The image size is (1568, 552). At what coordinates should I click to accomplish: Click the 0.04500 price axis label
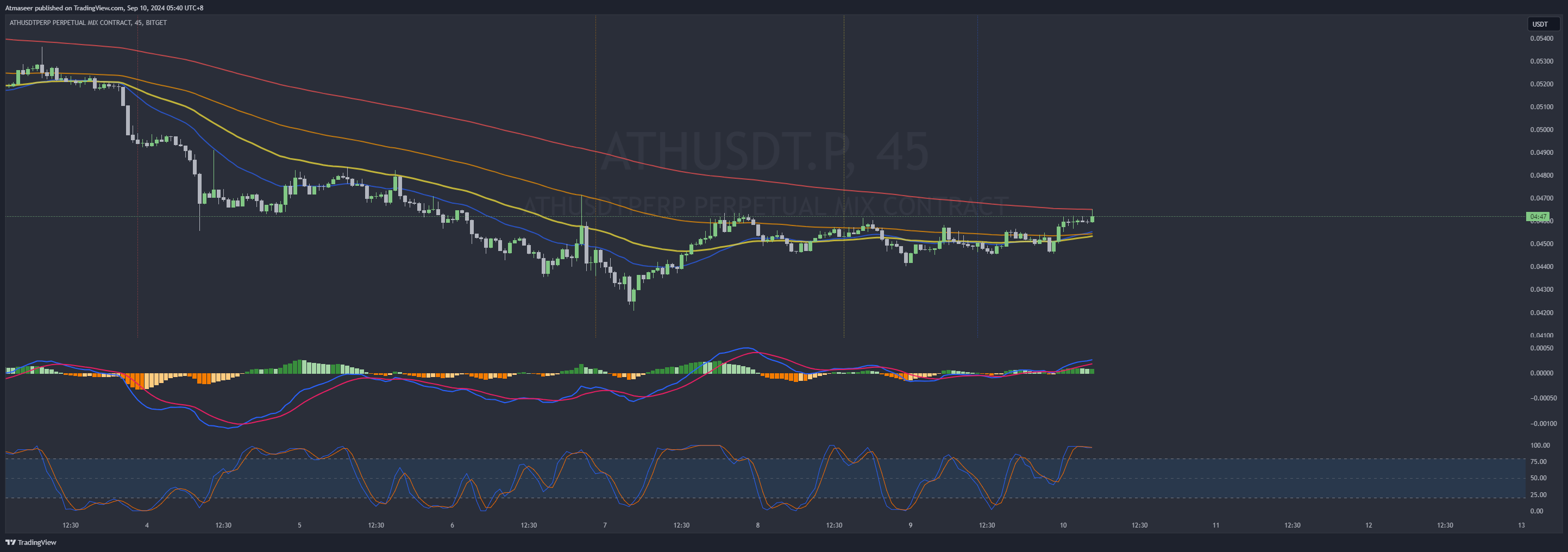click(x=1541, y=243)
